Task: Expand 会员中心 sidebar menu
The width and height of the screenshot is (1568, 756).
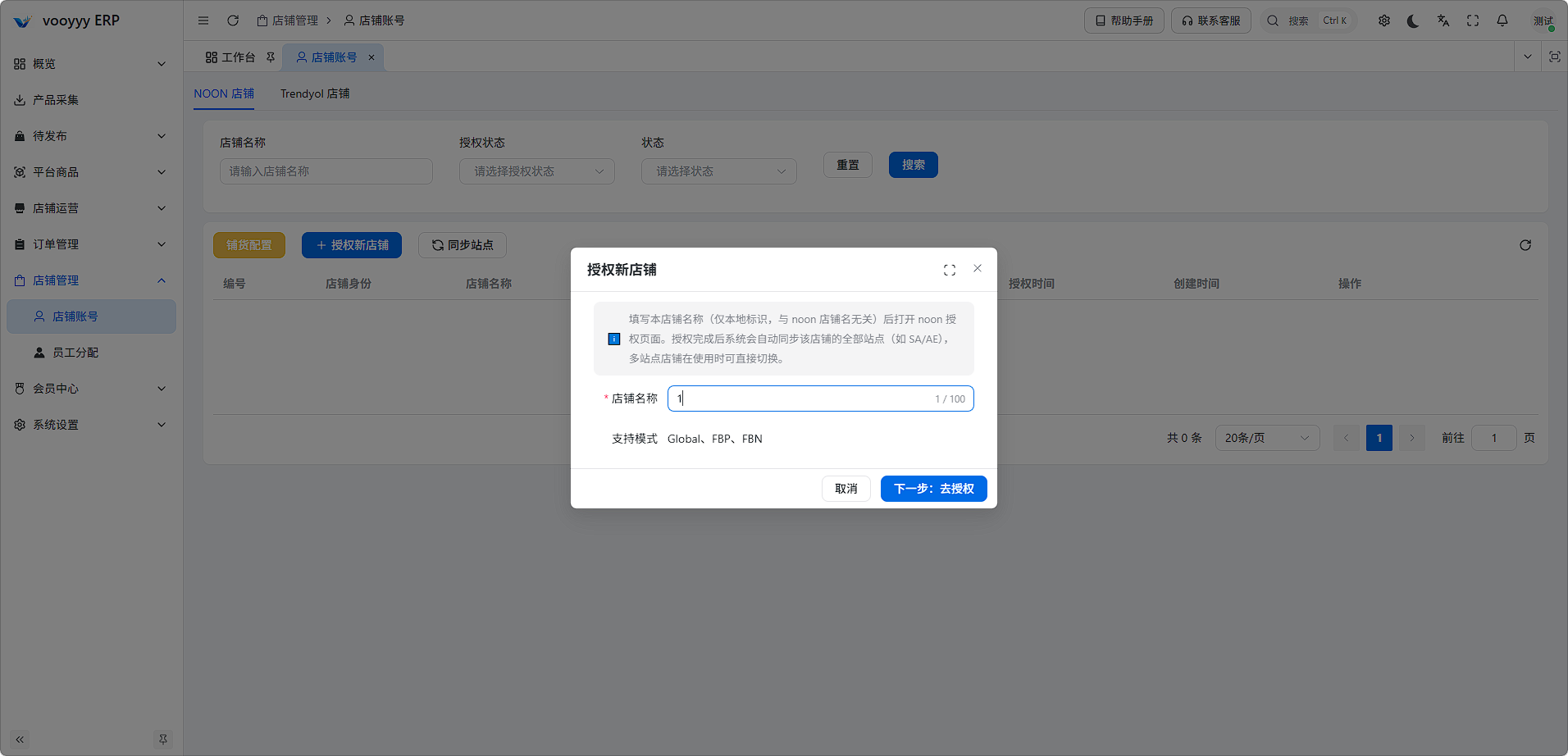Action: point(91,389)
